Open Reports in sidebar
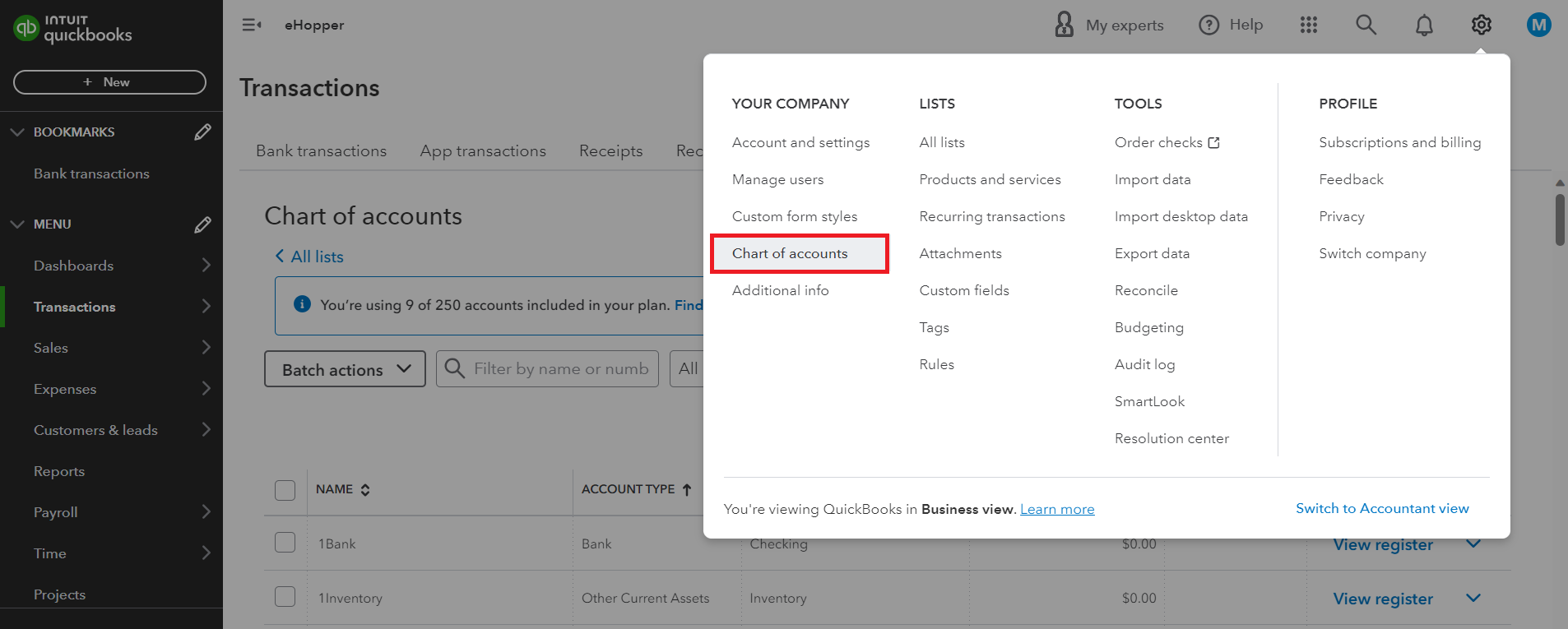Viewport: 1568px width, 629px height. [59, 471]
